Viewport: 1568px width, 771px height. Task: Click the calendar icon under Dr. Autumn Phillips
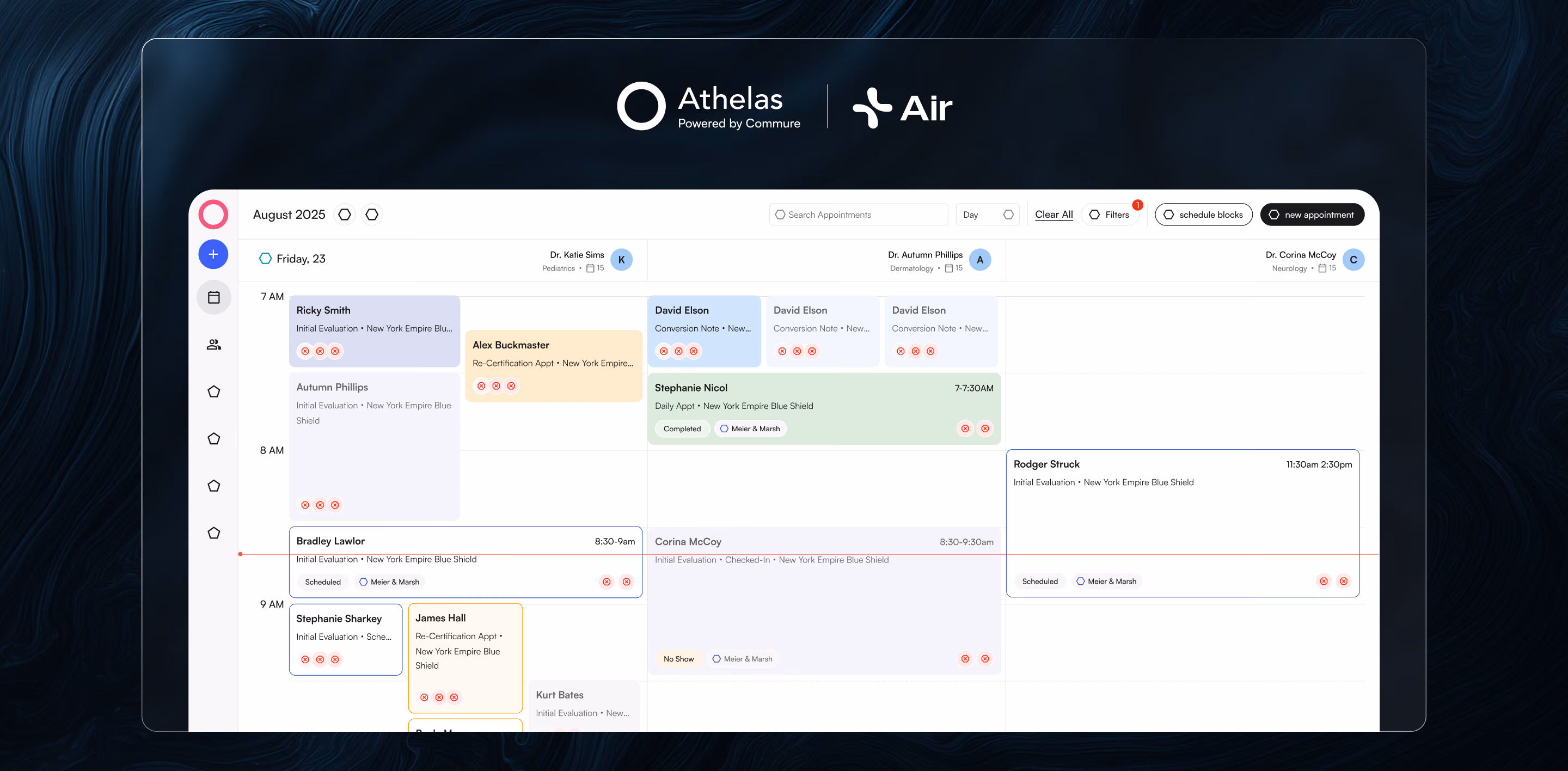coord(948,268)
